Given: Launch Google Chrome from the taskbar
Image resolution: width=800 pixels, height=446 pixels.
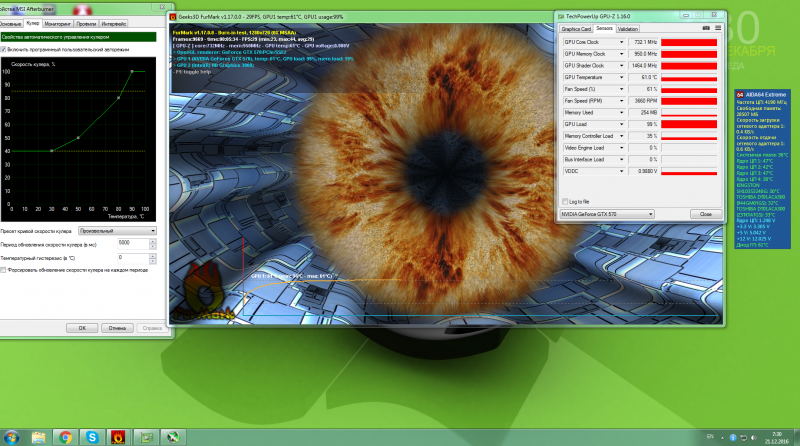Looking at the screenshot, I should click(65, 437).
